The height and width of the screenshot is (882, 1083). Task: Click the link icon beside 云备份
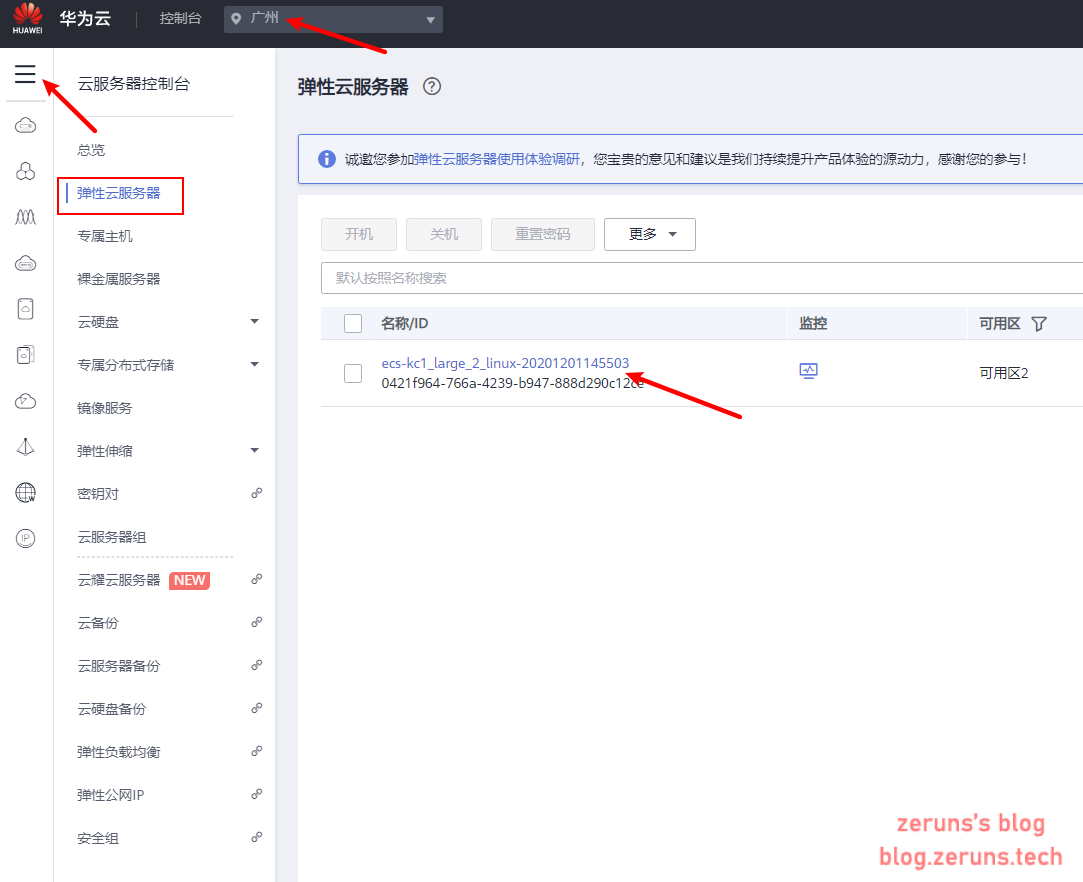click(256, 622)
